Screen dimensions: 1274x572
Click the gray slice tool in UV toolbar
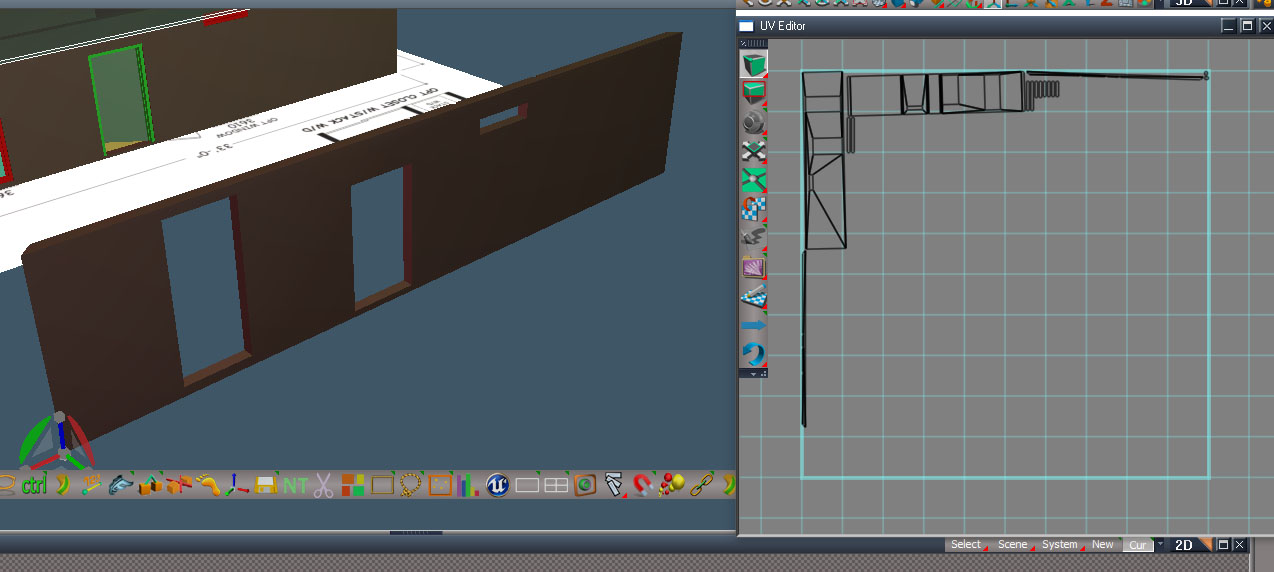click(x=754, y=238)
